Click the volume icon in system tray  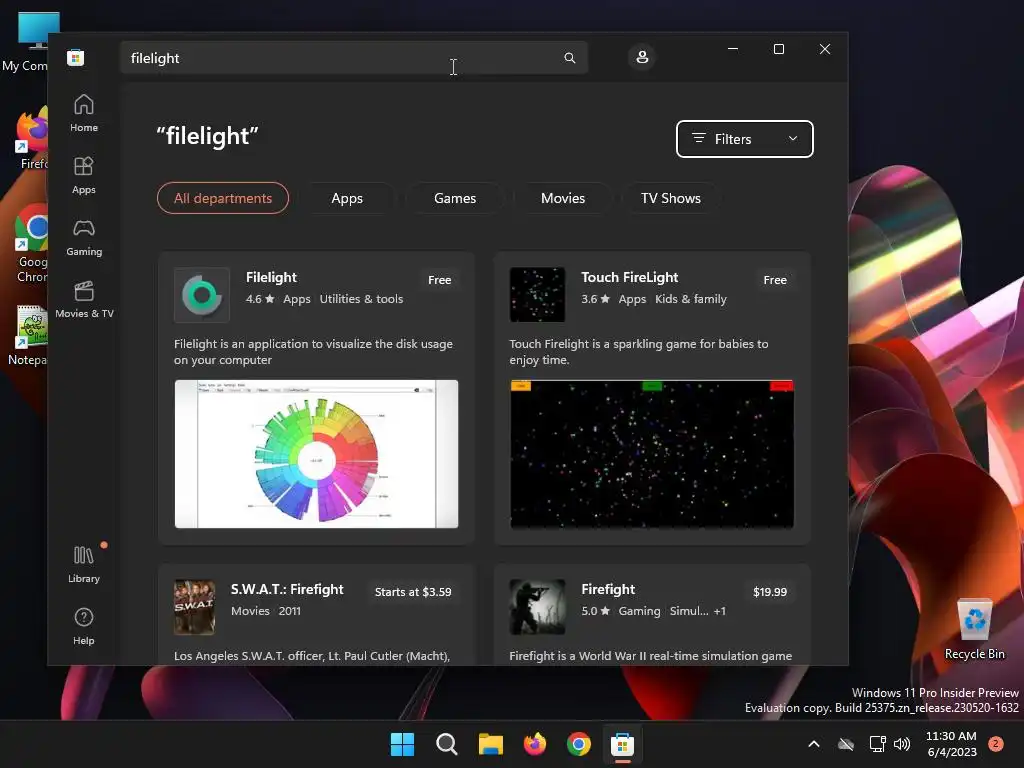(x=902, y=744)
